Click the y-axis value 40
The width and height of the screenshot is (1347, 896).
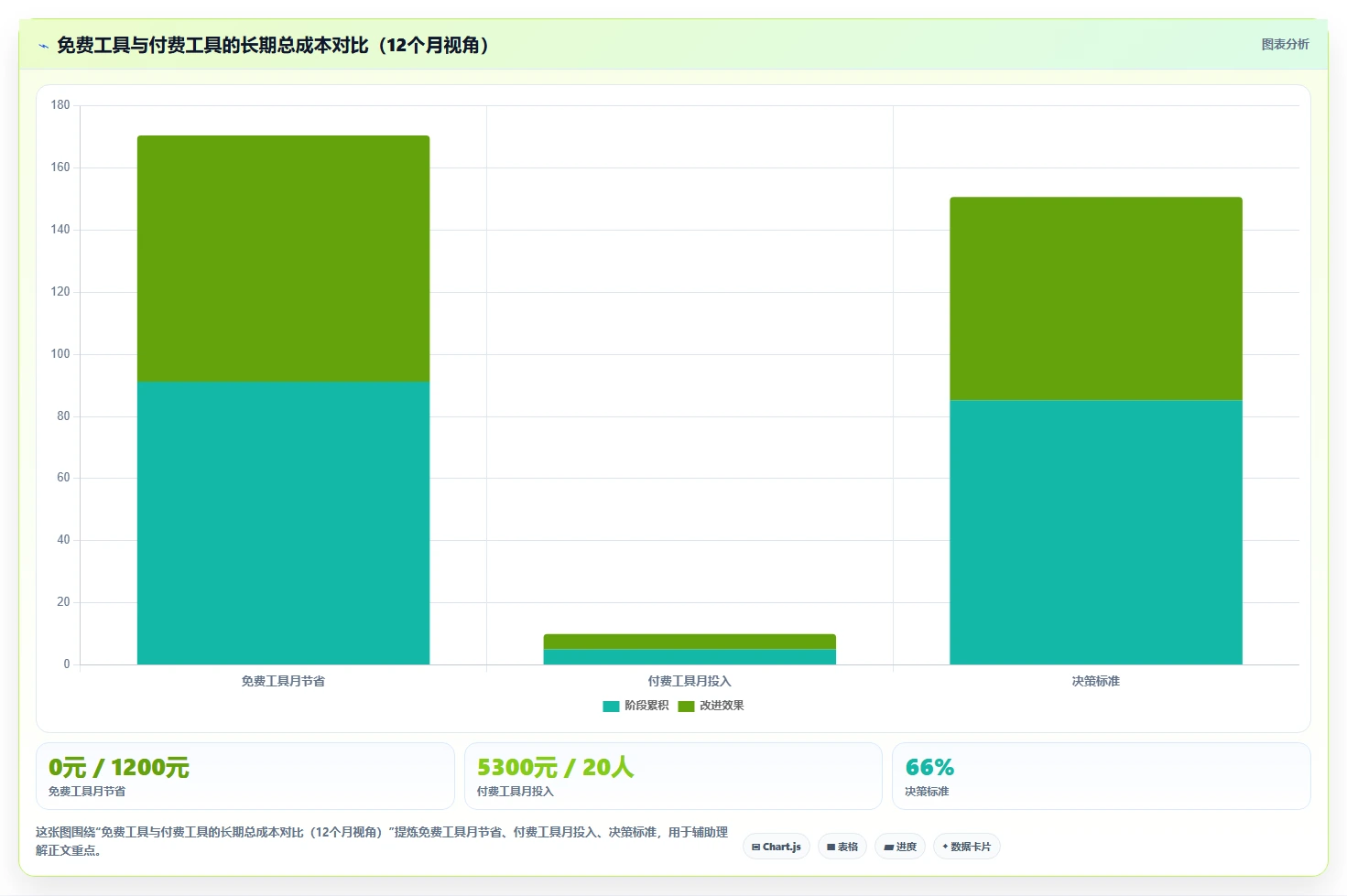tap(63, 540)
